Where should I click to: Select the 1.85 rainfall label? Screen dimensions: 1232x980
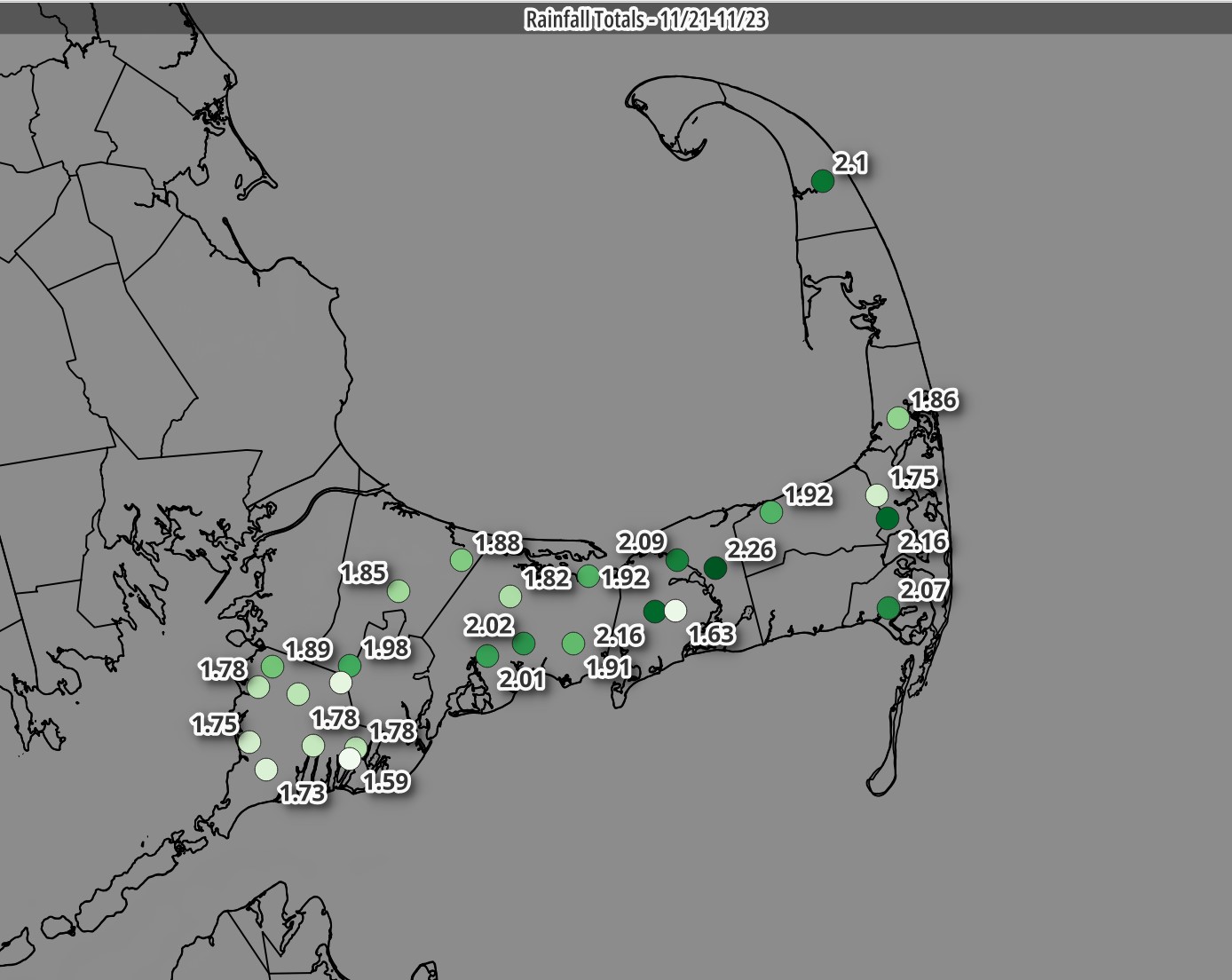click(363, 573)
